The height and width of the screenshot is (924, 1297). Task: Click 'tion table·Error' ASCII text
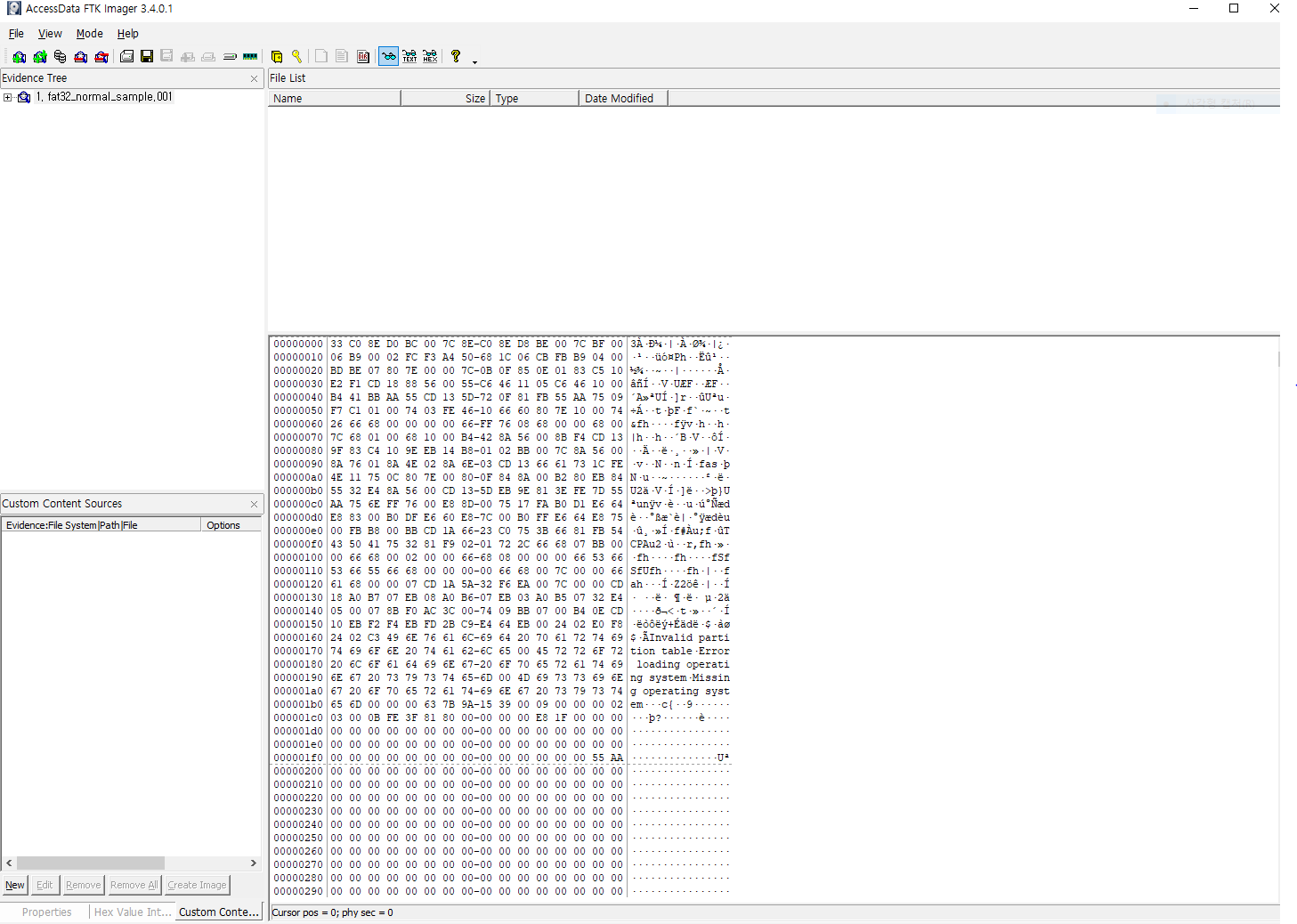point(680,651)
